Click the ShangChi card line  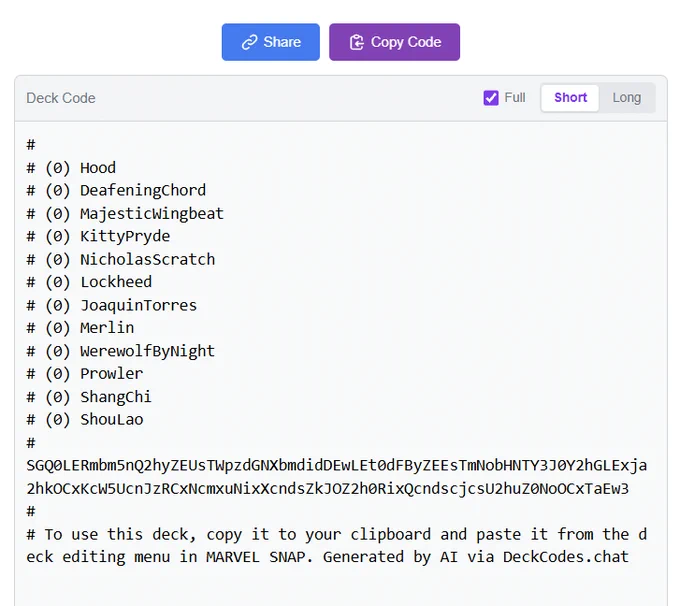[x=89, y=397]
